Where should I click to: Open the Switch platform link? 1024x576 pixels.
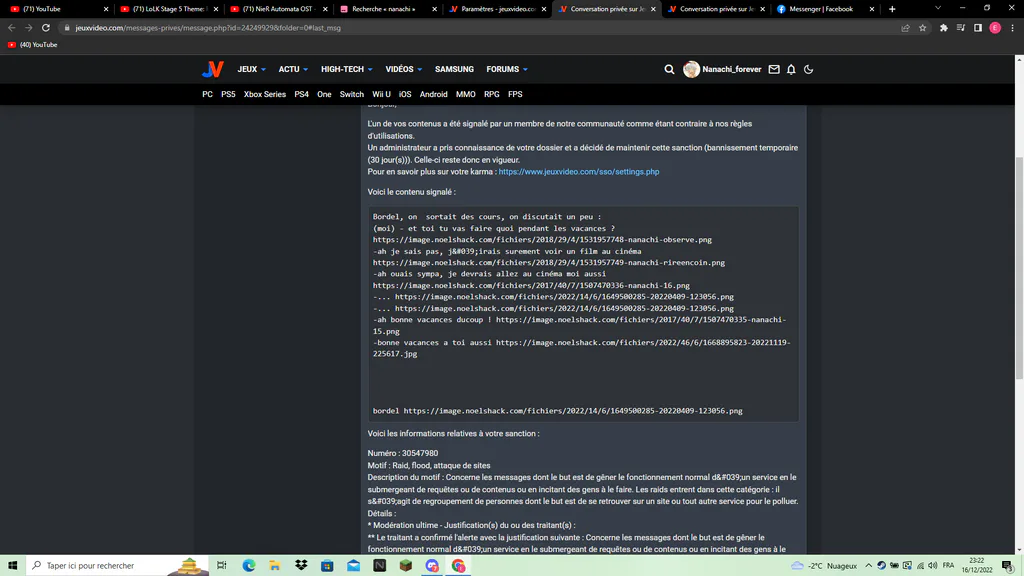351,94
